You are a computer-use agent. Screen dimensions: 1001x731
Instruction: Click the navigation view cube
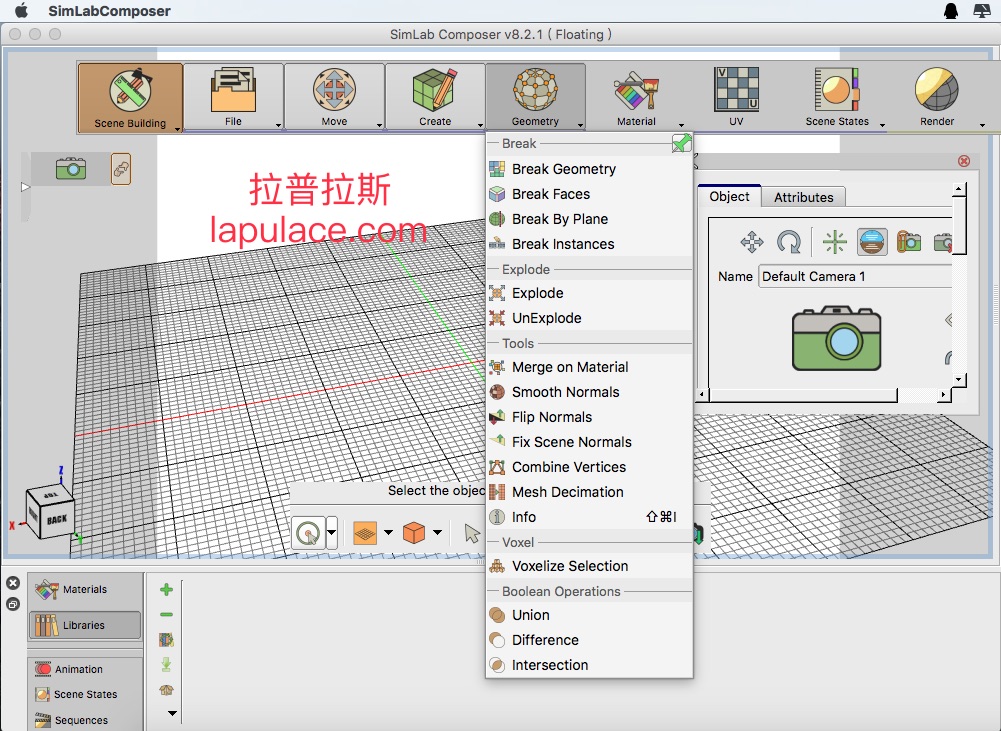(x=50, y=510)
